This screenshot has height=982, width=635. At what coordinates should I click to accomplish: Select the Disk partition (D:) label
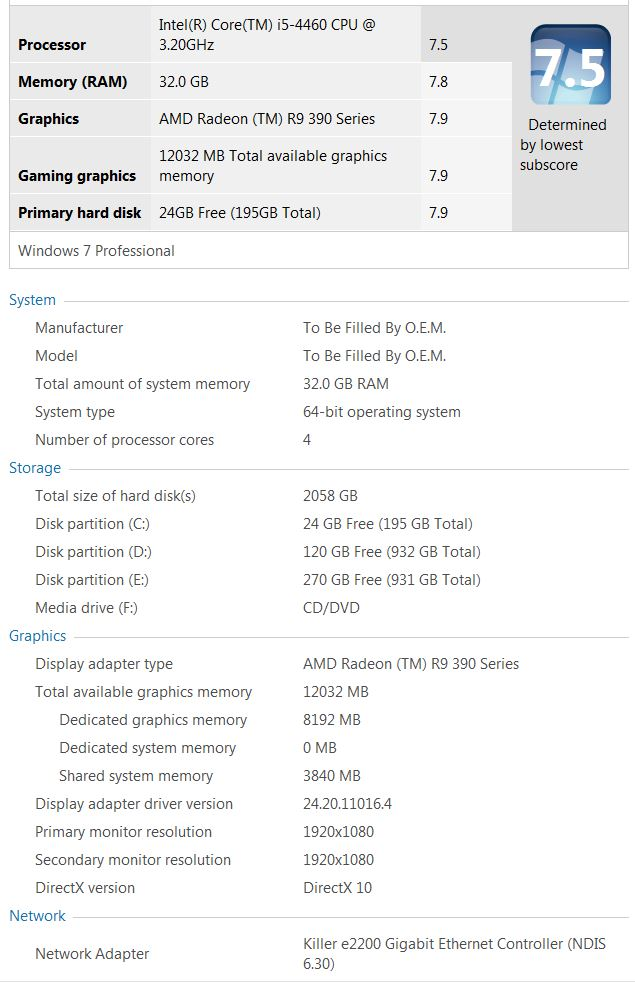pyautogui.click(x=92, y=552)
